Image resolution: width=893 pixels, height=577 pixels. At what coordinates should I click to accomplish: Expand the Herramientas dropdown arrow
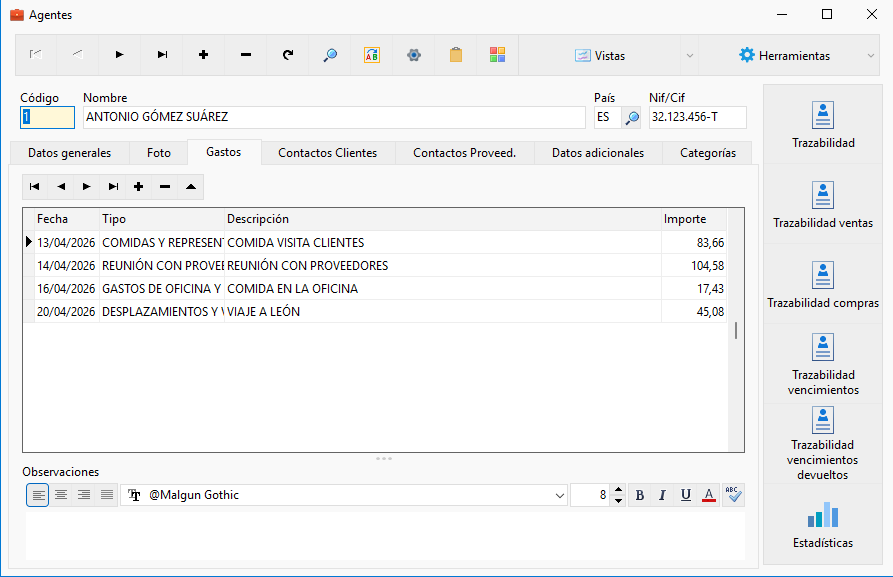[x=871, y=55]
